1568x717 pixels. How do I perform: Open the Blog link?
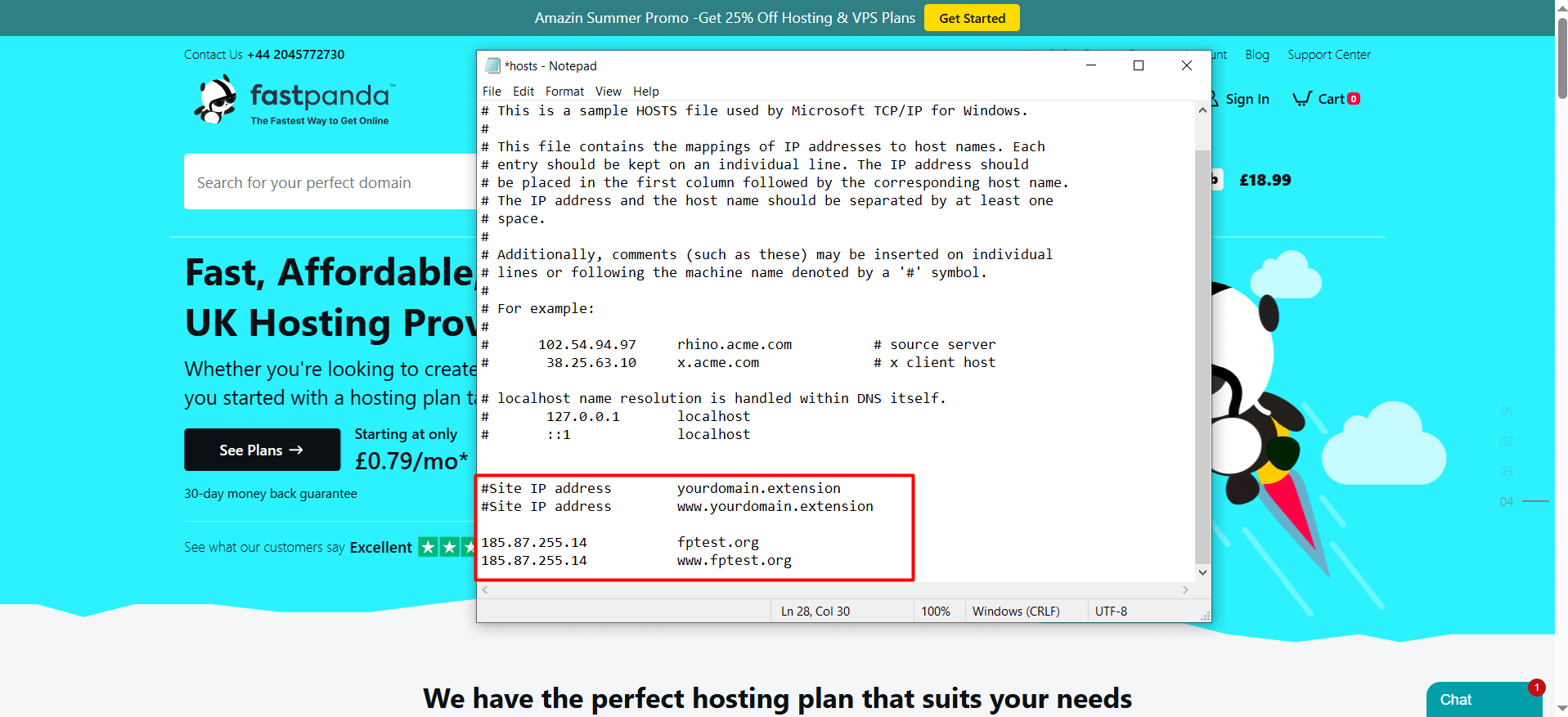click(x=1257, y=55)
